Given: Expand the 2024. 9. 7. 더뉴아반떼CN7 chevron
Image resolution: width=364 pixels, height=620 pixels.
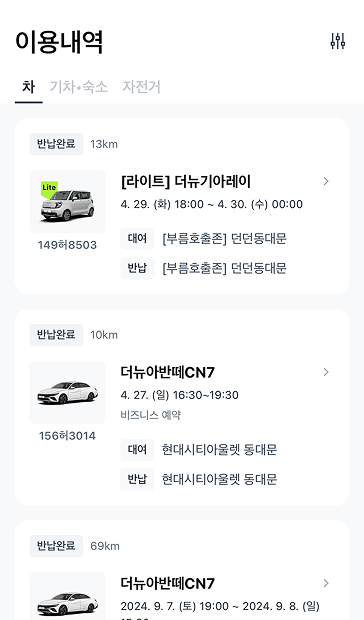Looking at the screenshot, I should pos(326,583).
